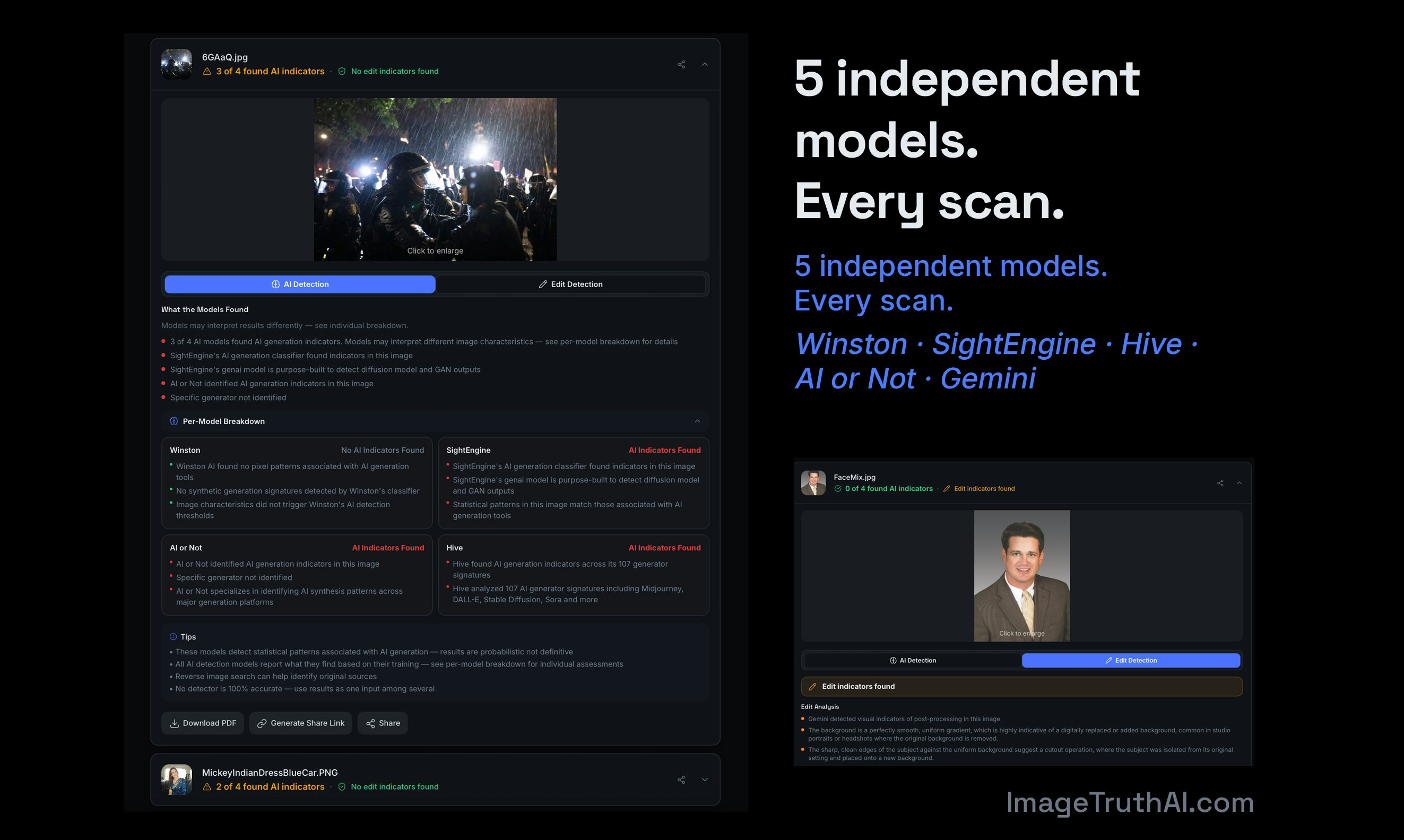The image size is (1404, 840).
Task: Click "No AI Indicators Found" on Winston card
Action: coord(383,450)
